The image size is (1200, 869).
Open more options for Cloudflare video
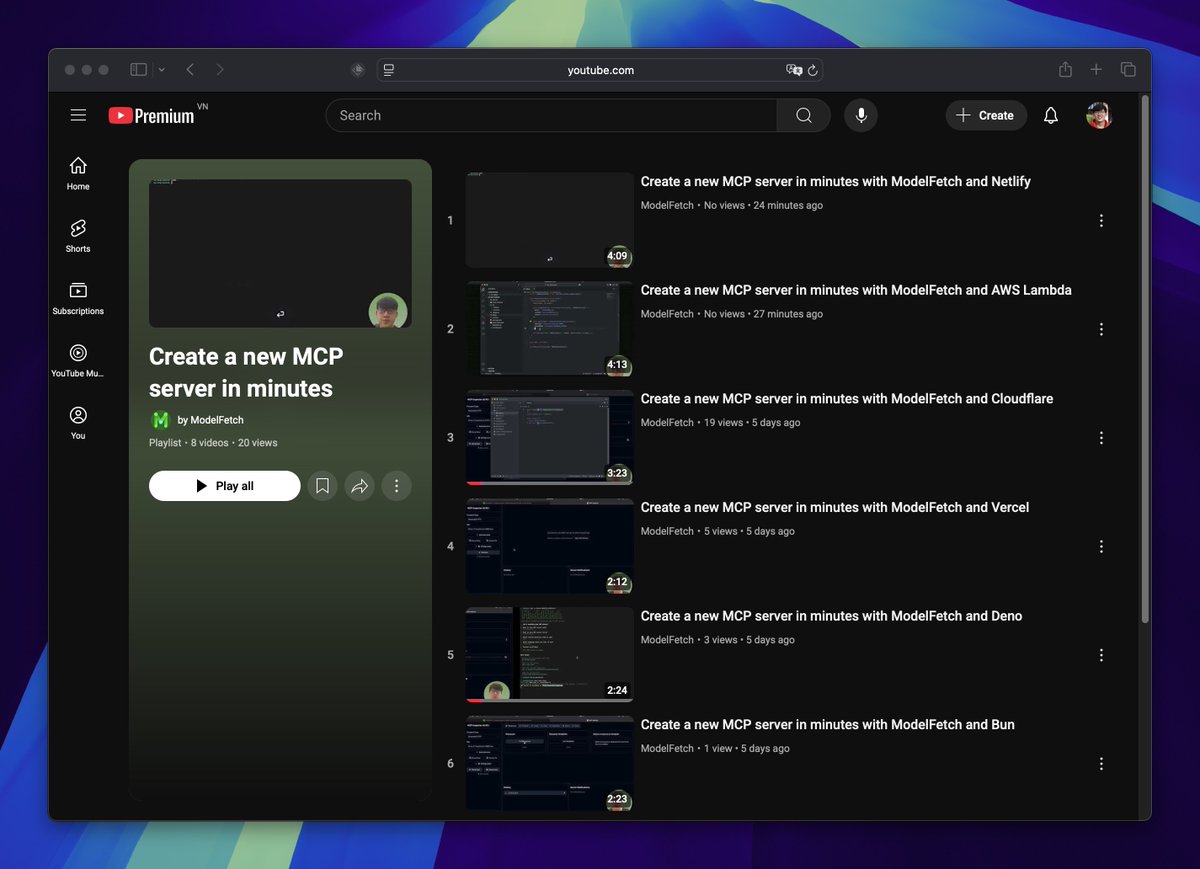click(1101, 438)
